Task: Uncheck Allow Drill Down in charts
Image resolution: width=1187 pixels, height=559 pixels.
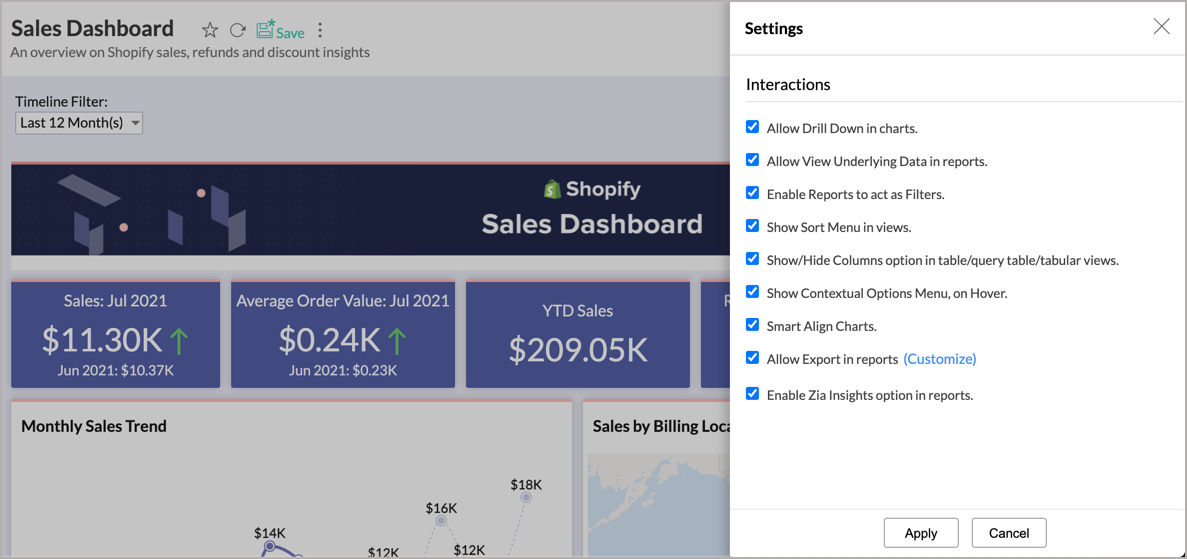Action: coord(752,127)
